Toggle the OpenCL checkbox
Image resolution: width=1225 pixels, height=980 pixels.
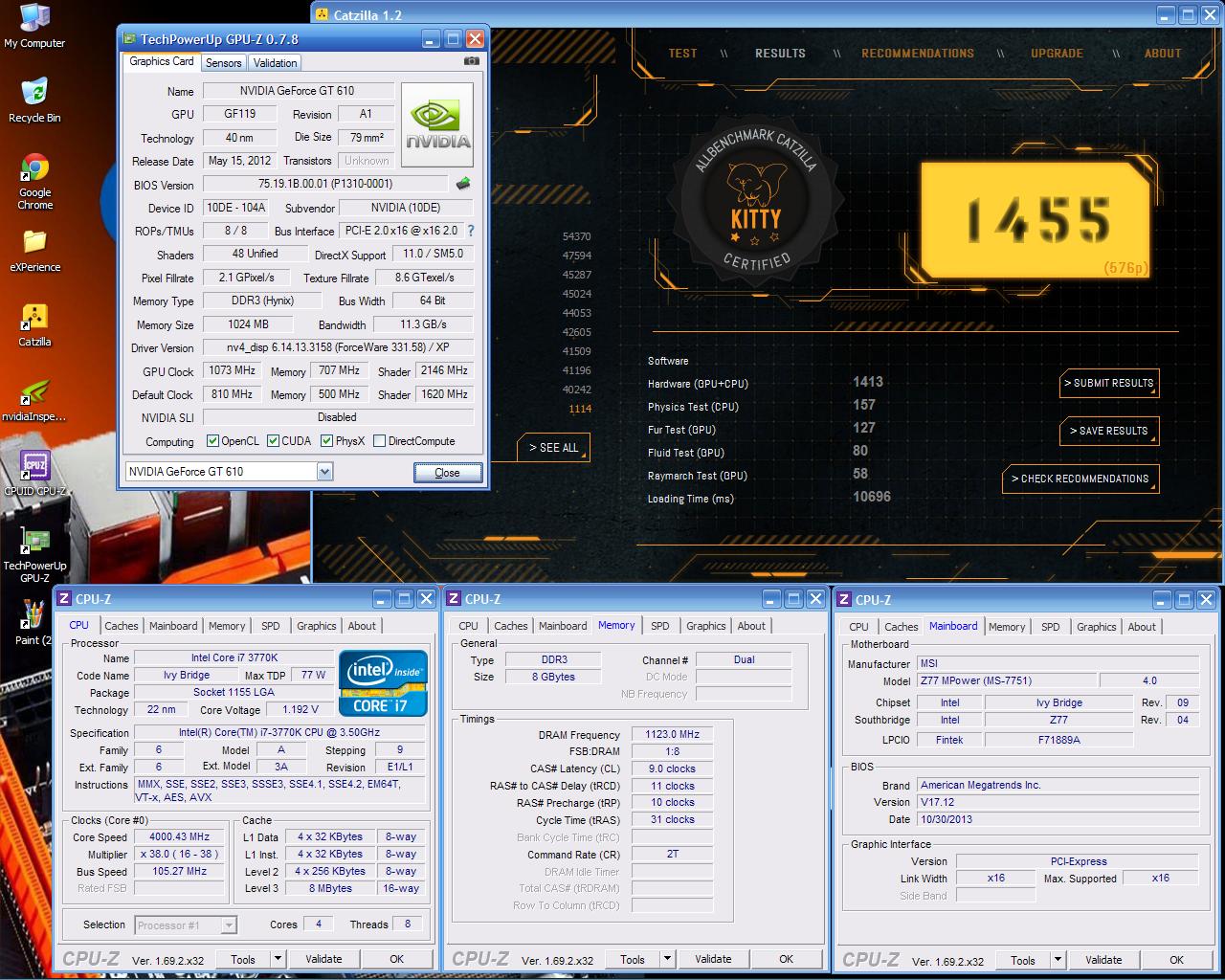tap(213, 441)
